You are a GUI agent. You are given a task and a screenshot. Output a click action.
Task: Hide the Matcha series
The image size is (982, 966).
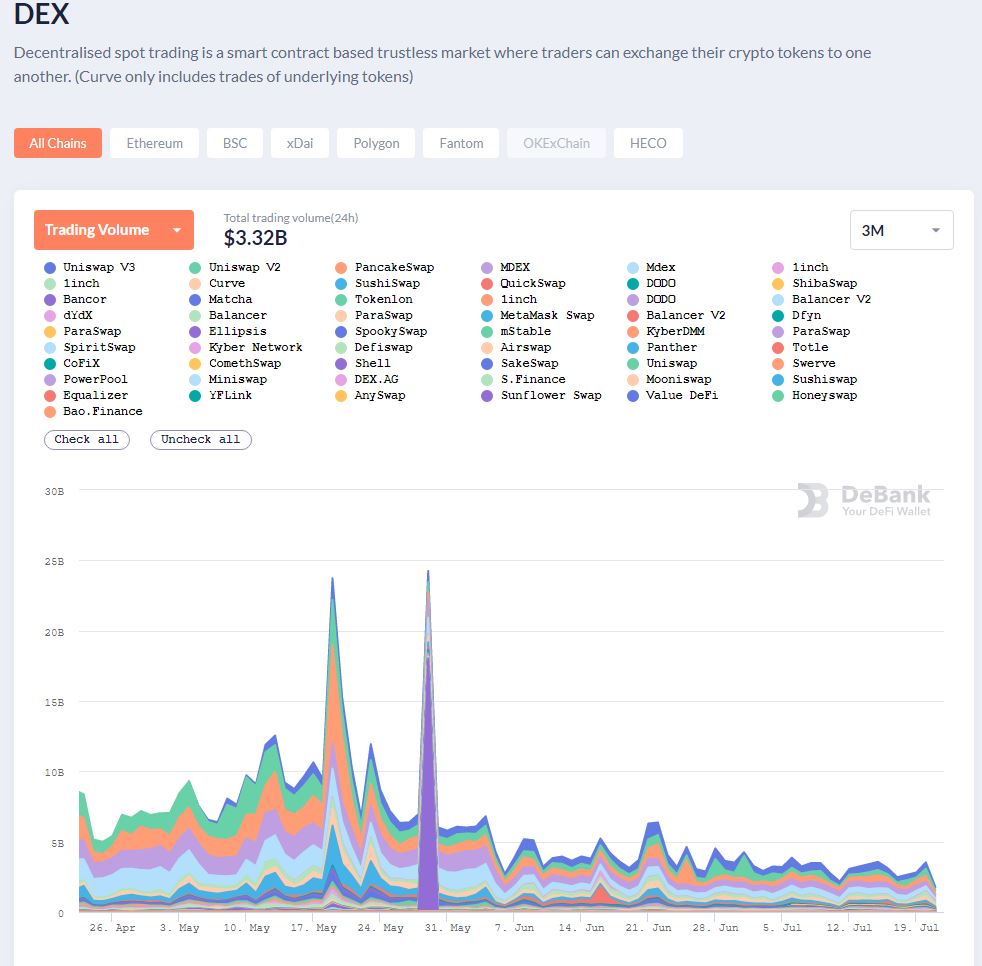coord(221,299)
